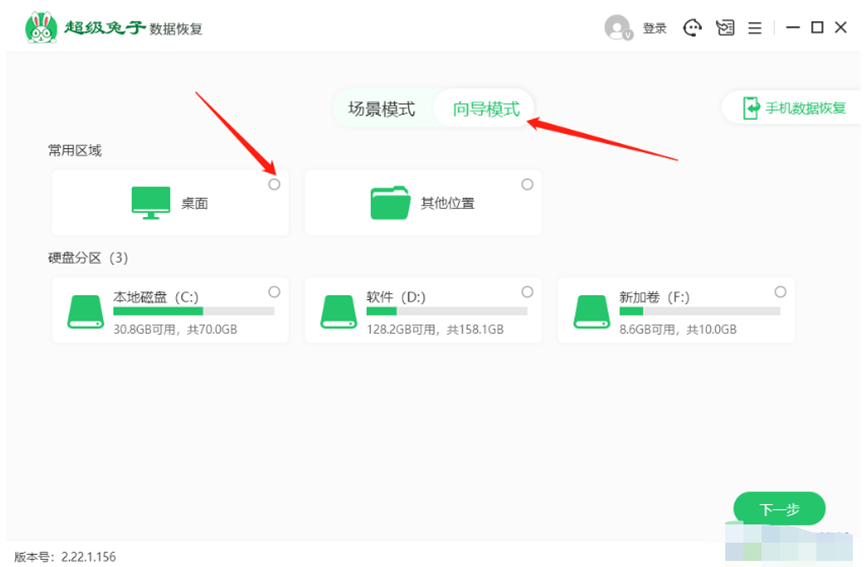865x567 pixels.
Task: Switch to 向导模式 tab
Action: (485, 109)
